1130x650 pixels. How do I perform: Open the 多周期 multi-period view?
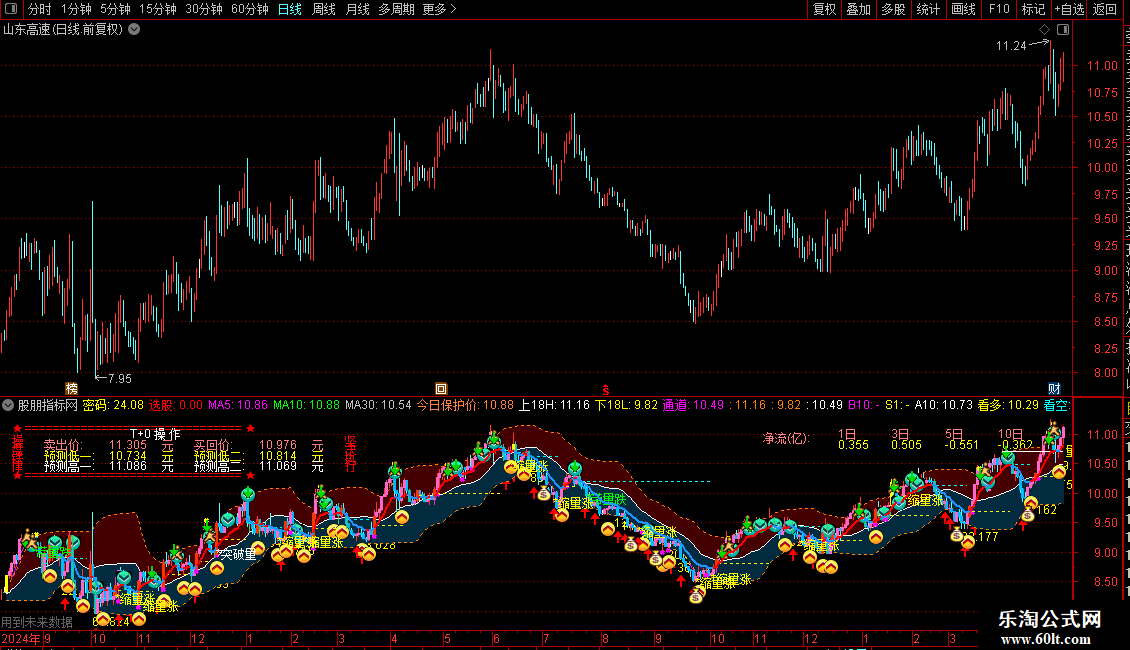[x=396, y=9]
